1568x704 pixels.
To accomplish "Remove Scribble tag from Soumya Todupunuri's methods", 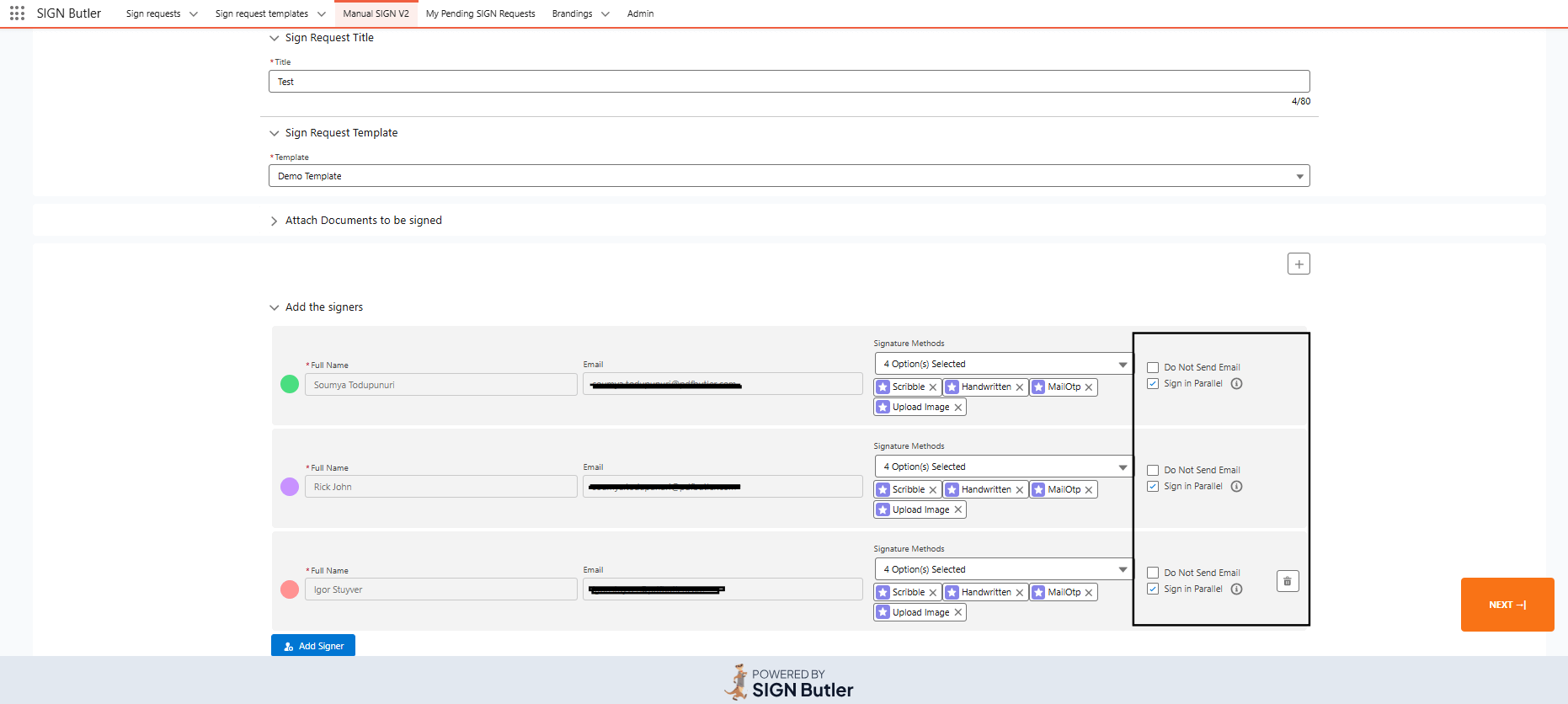I will coord(932,387).
